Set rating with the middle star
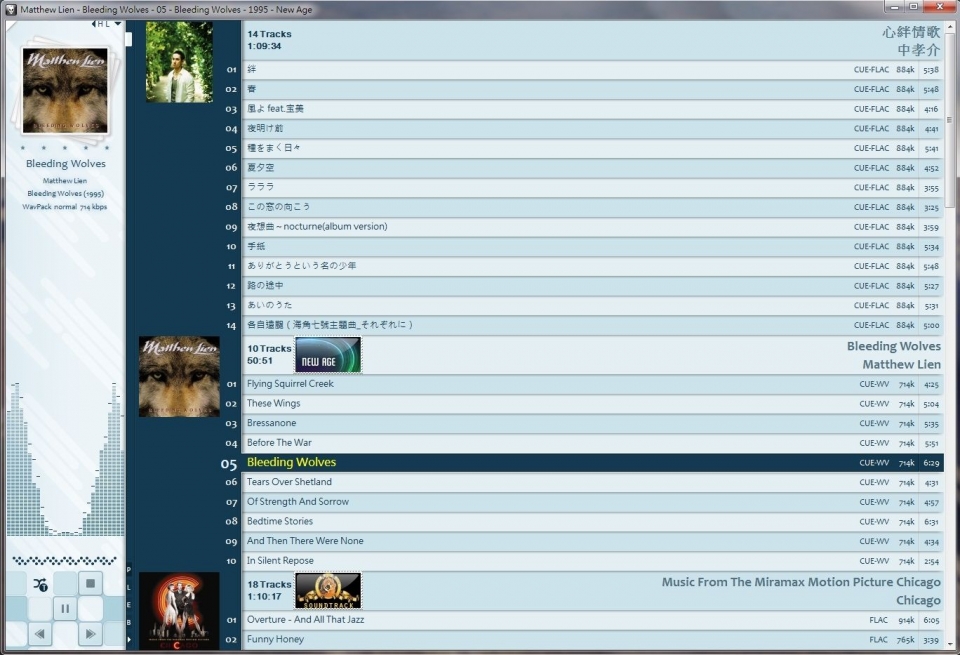This screenshot has width=960, height=655. coord(65,148)
